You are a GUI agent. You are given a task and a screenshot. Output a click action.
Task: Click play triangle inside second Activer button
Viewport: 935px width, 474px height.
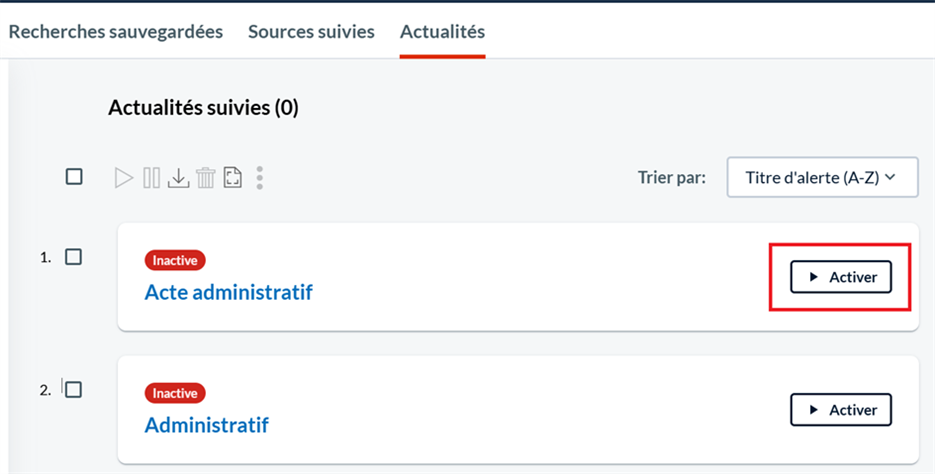(813, 410)
